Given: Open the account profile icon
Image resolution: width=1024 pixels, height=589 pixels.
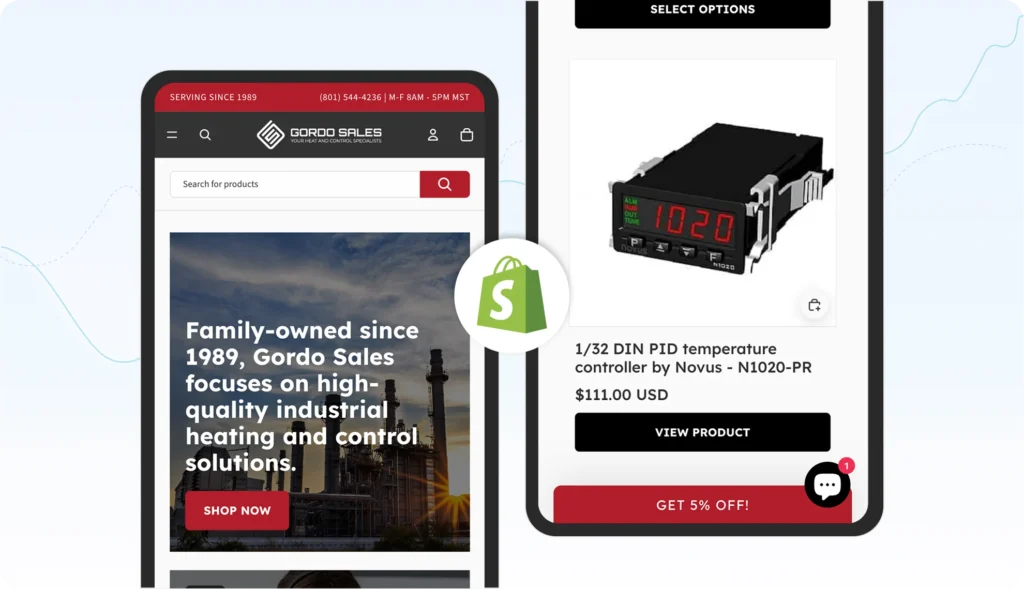Looking at the screenshot, I should click(x=432, y=135).
